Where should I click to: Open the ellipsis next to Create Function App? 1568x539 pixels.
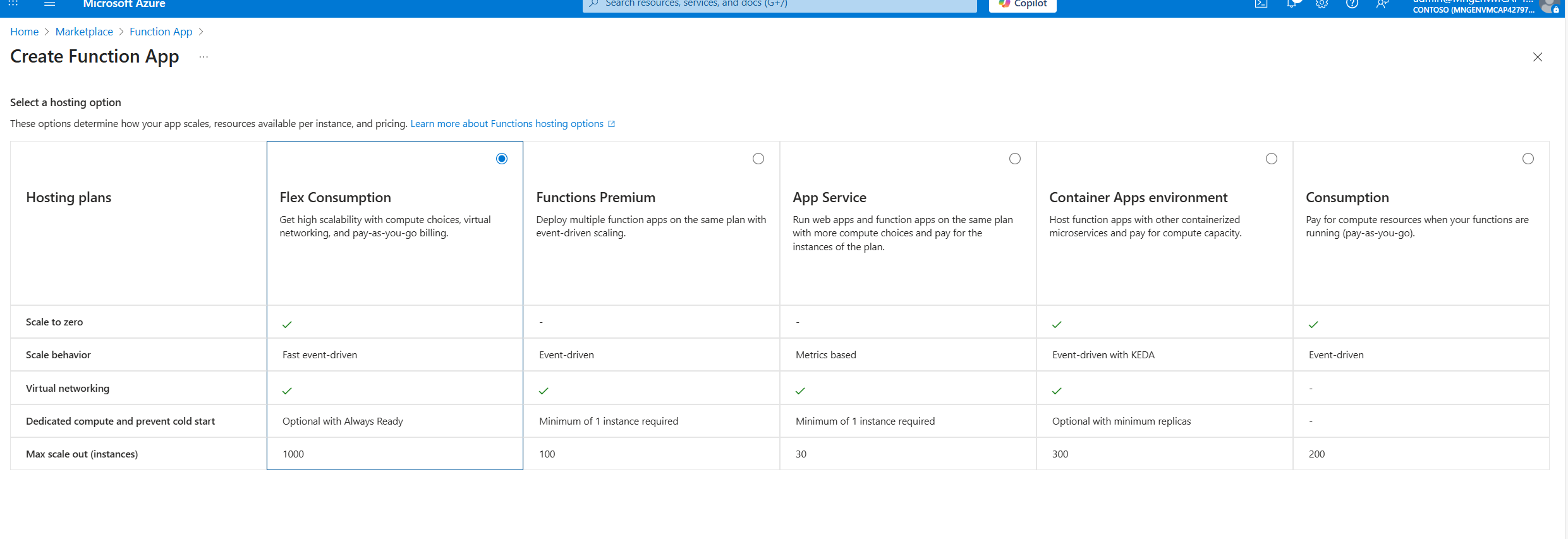click(x=204, y=57)
